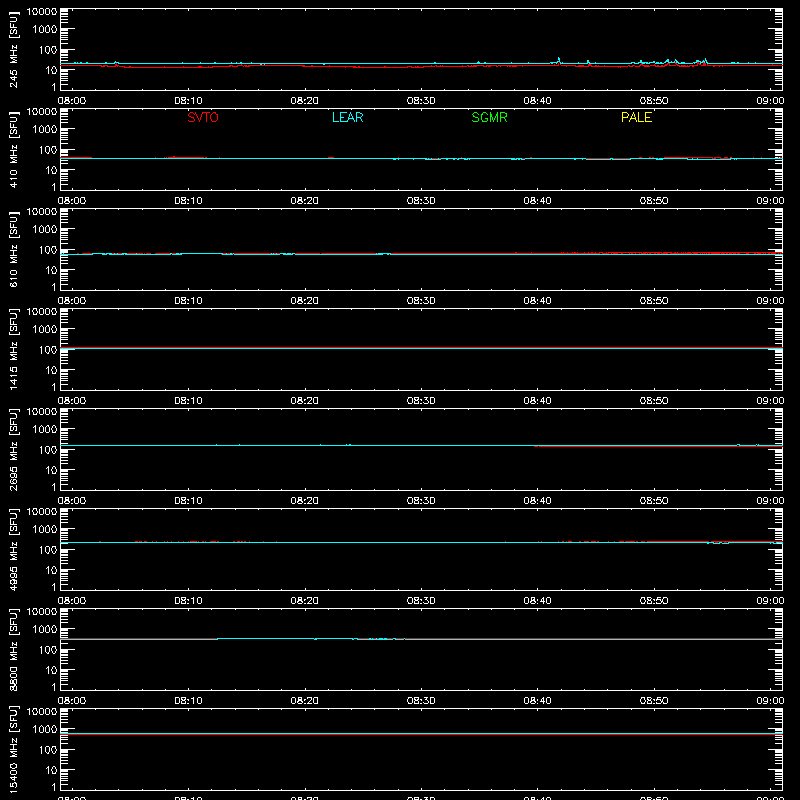Screen dimensions: 800x800
Task: Click 08:30 tick label under 4995 MHz plot
Action: point(421,601)
